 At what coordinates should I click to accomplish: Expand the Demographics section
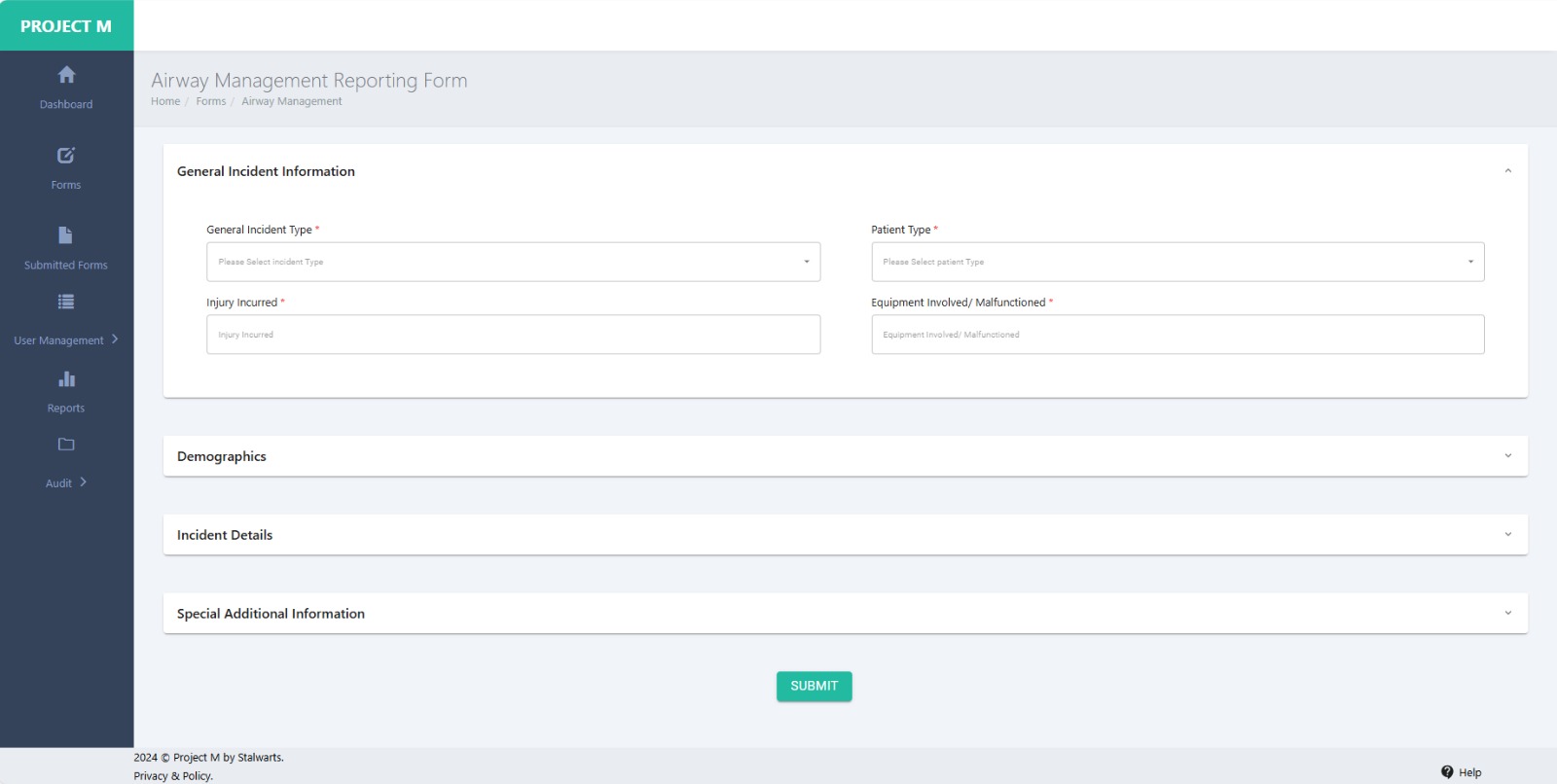point(1507,456)
